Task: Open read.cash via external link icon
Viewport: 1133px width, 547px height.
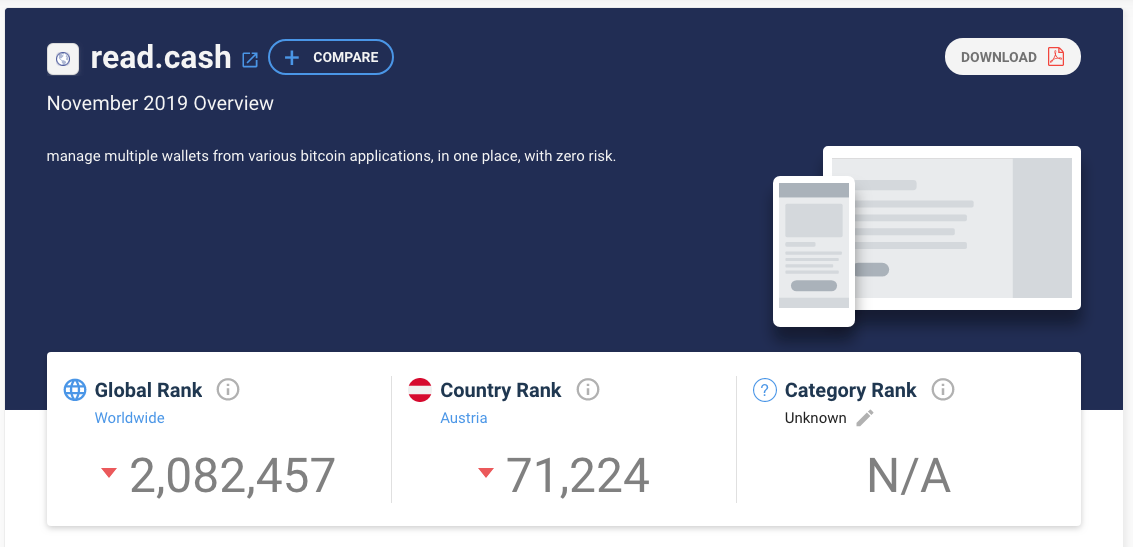Action: pos(250,59)
